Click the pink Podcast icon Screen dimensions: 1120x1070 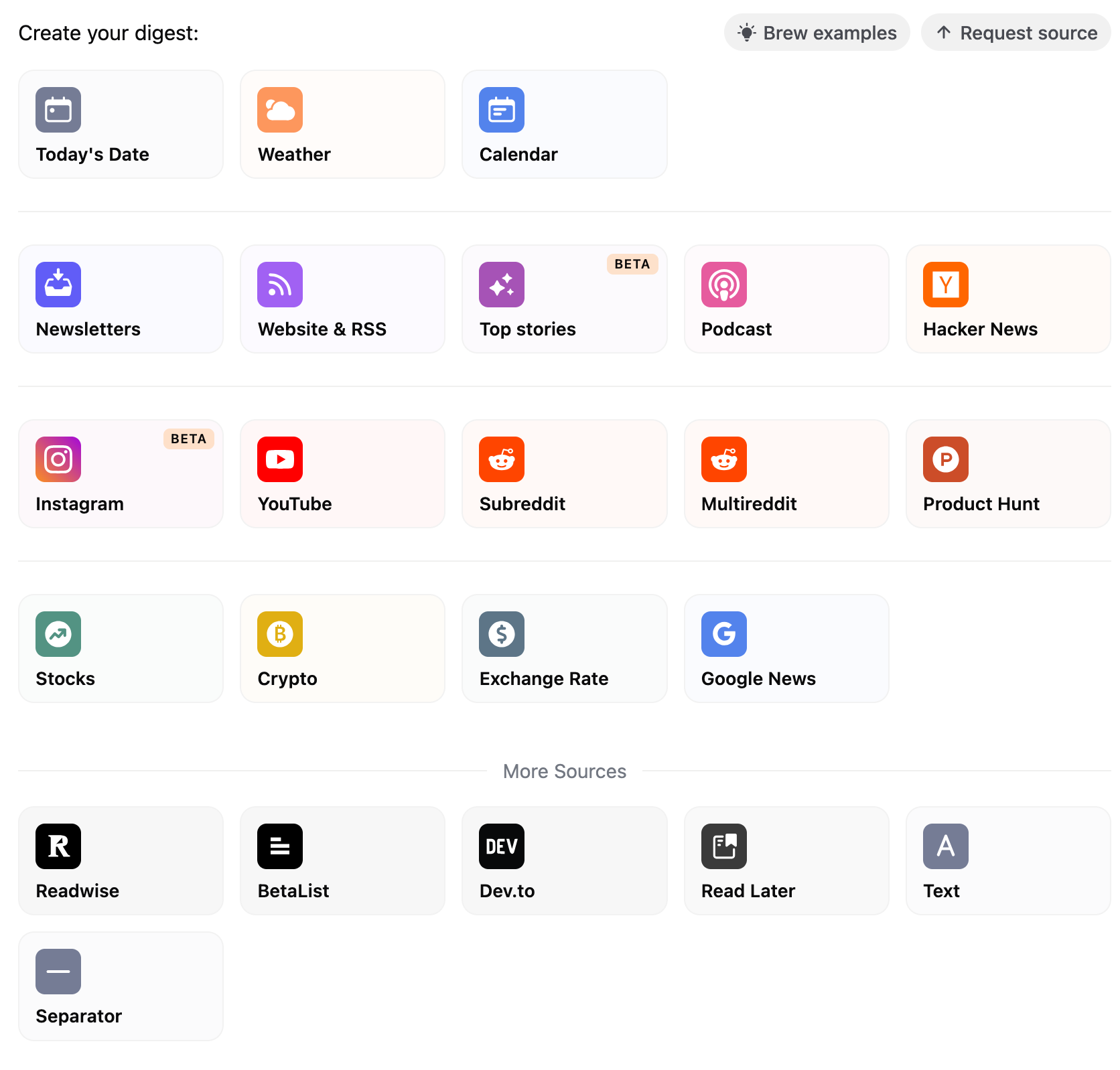(x=724, y=285)
